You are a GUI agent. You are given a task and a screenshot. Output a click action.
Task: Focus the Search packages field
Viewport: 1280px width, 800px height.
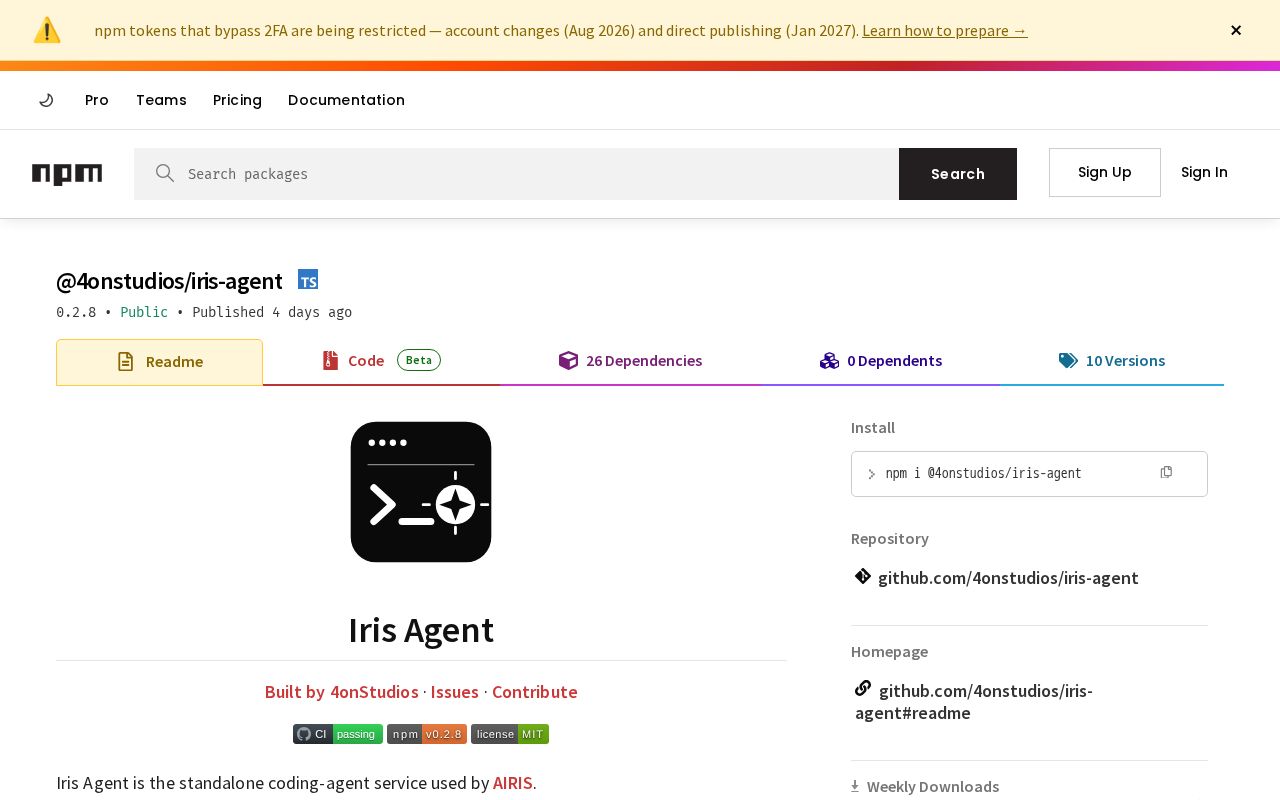tap(516, 174)
